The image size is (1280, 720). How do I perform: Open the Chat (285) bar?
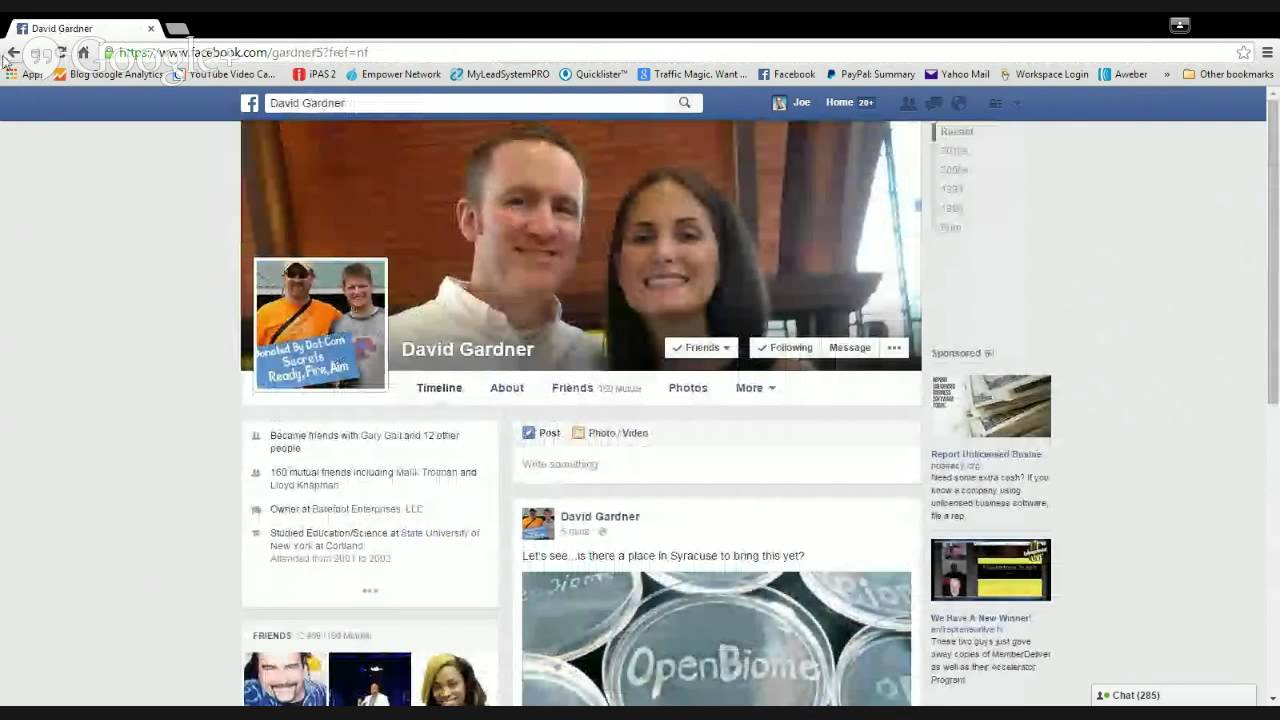pyautogui.click(x=1174, y=695)
